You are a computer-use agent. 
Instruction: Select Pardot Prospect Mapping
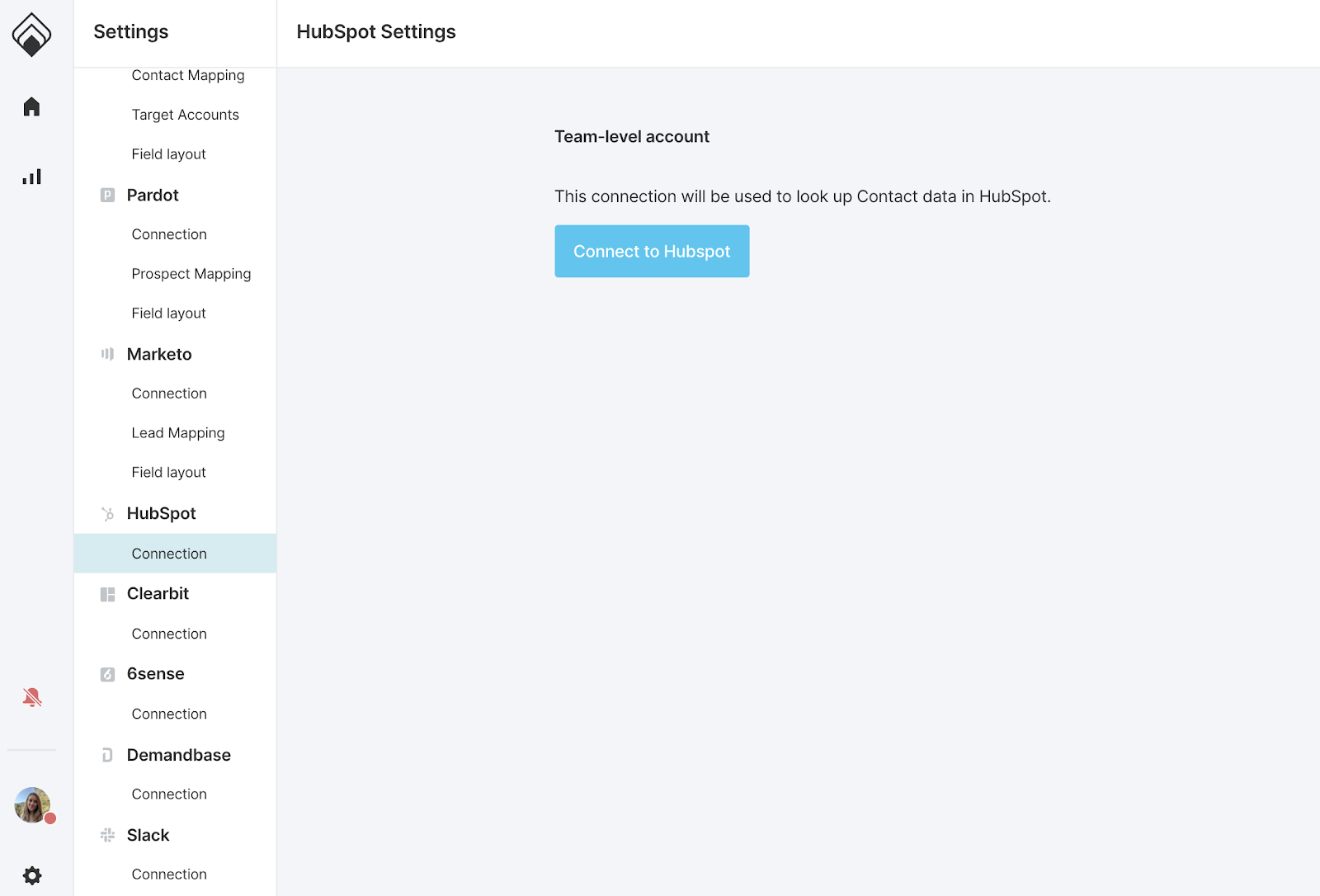coord(191,274)
